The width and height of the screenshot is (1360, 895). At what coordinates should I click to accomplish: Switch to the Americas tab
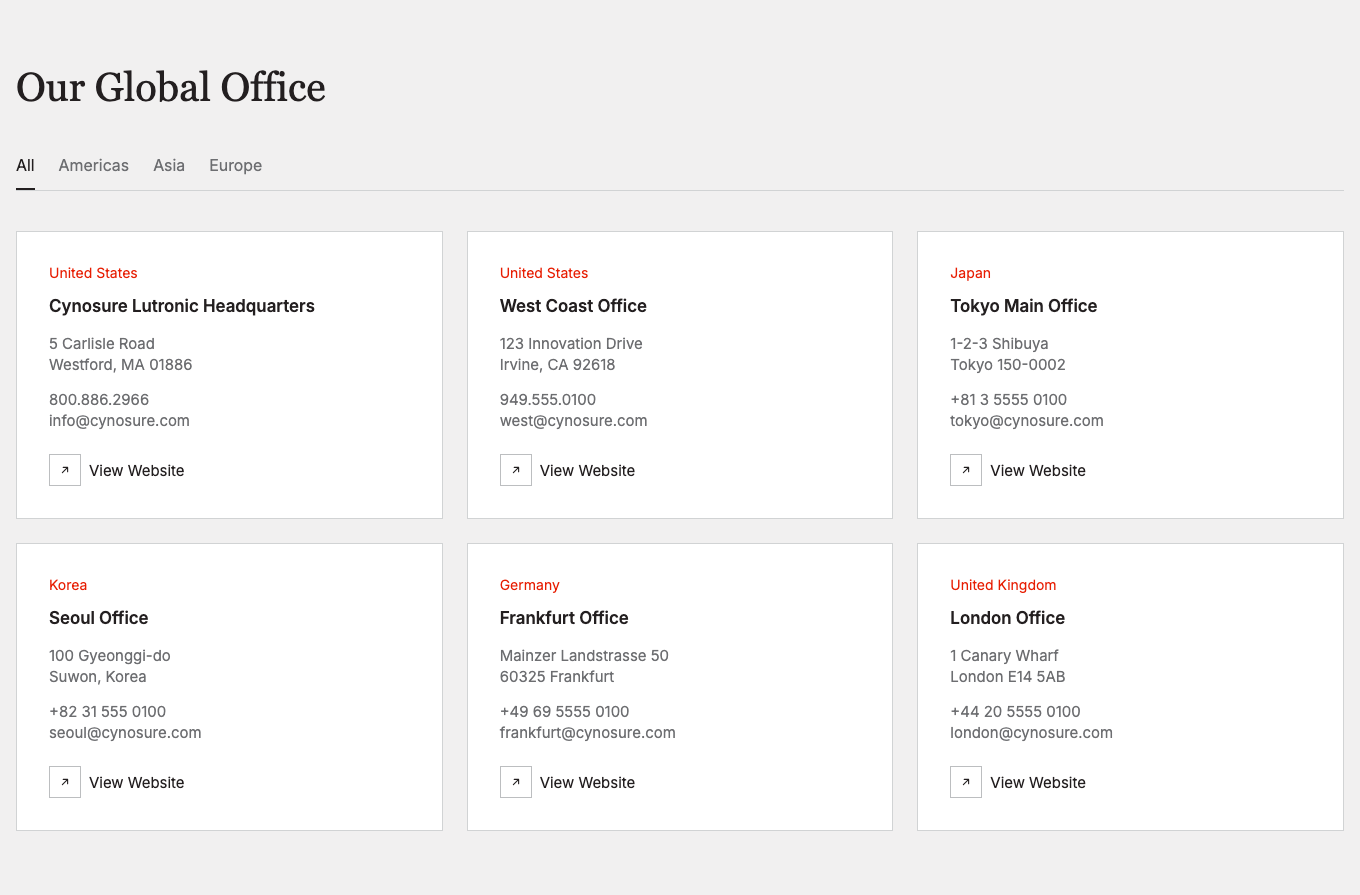94,166
